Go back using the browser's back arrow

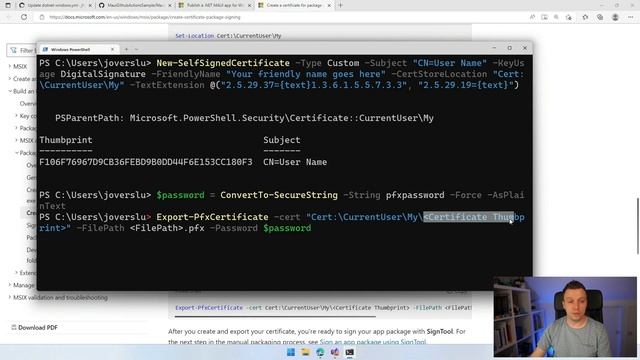pos(9,17)
